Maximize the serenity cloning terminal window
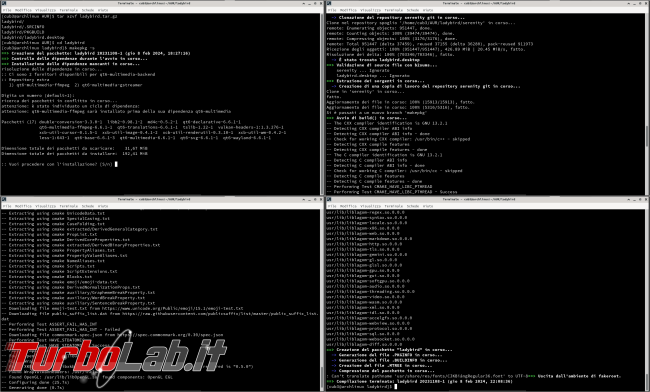The image size is (650, 392). click(640, 3)
